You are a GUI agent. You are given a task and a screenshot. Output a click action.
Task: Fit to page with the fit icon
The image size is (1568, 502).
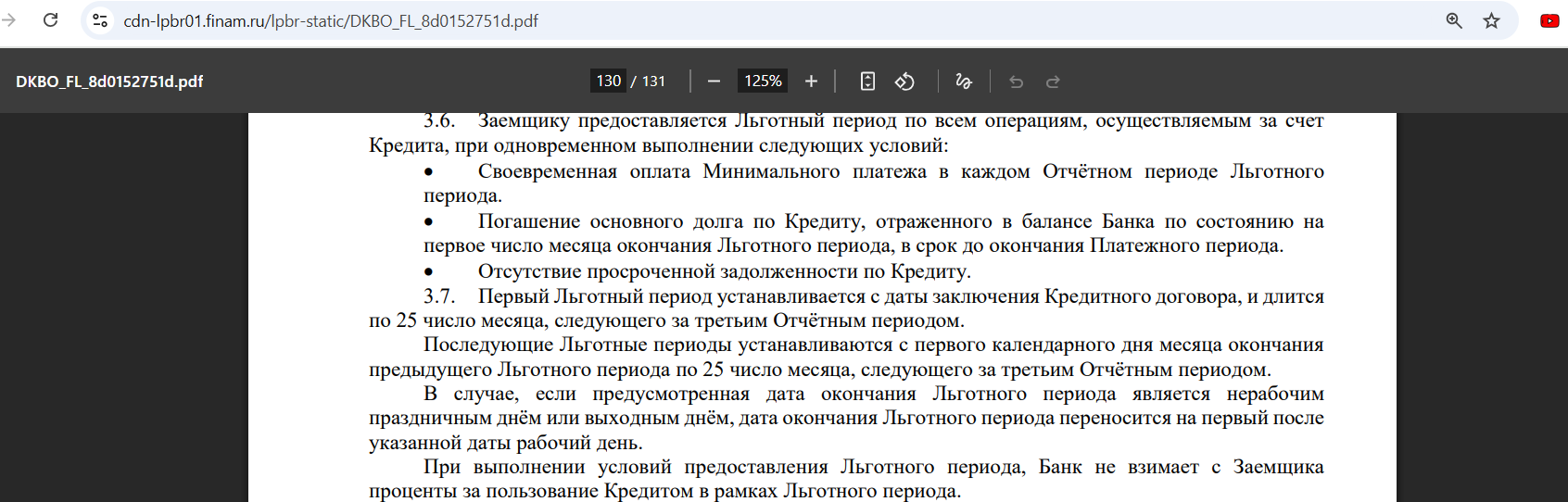click(x=867, y=82)
